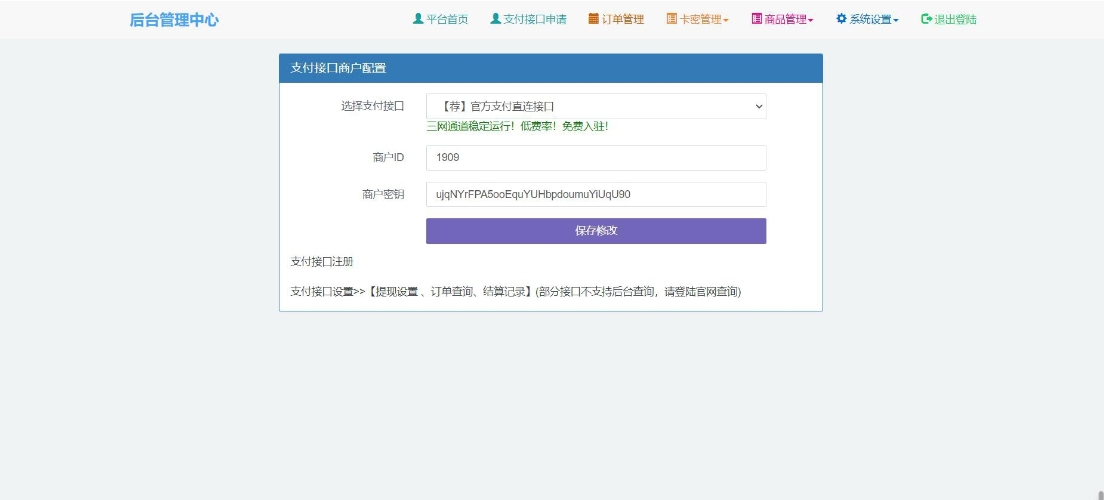Screen dimensions: 1104x500
Task: Click the gear icon beside 系统设置
Action: (x=841, y=19)
